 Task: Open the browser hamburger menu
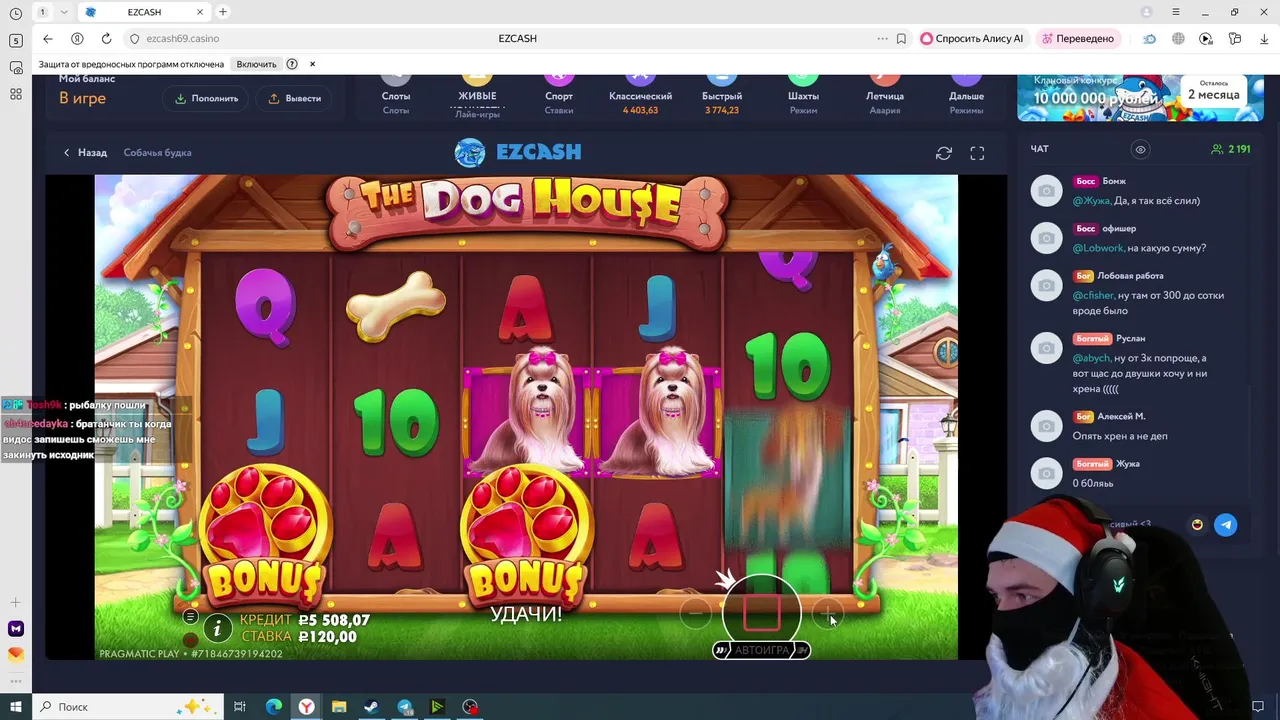coord(1176,12)
